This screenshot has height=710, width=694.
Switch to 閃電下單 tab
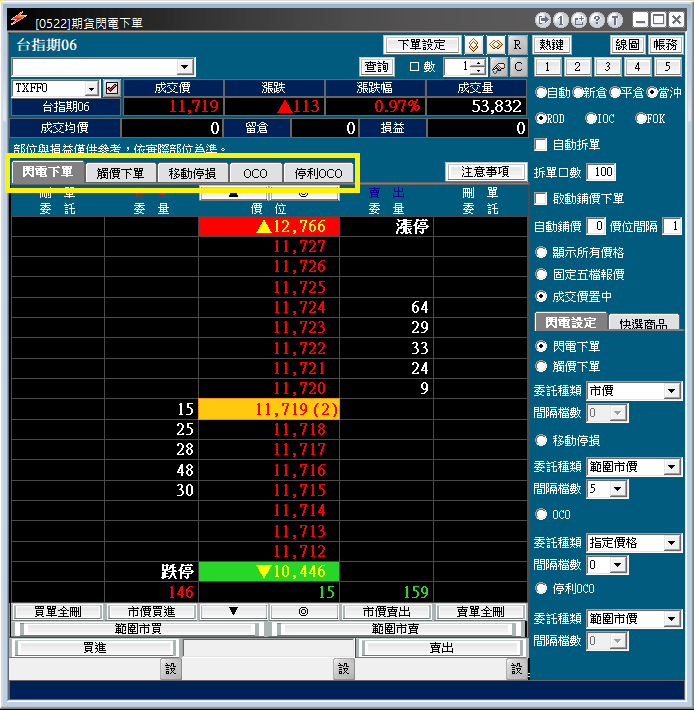[x=48, y=172]
